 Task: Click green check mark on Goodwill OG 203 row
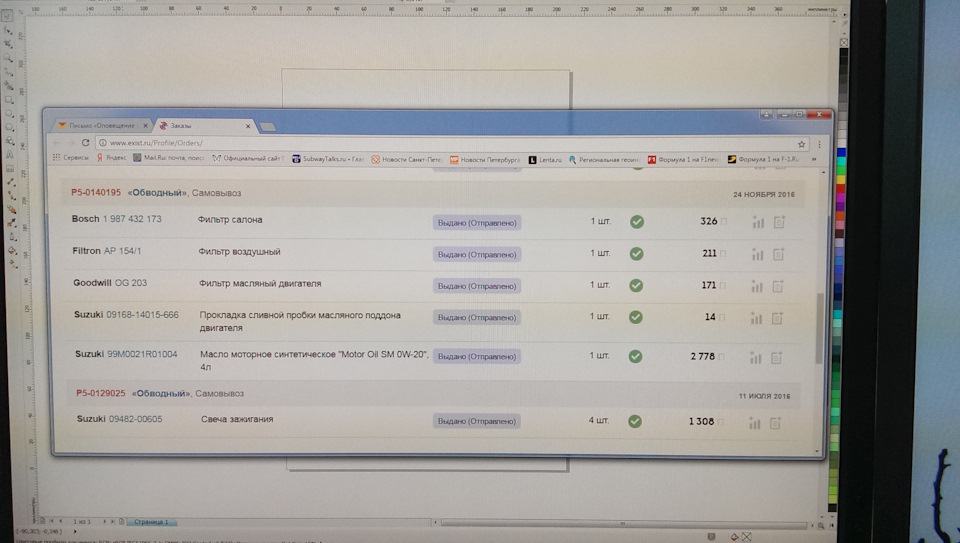click(x=637, y=285)
